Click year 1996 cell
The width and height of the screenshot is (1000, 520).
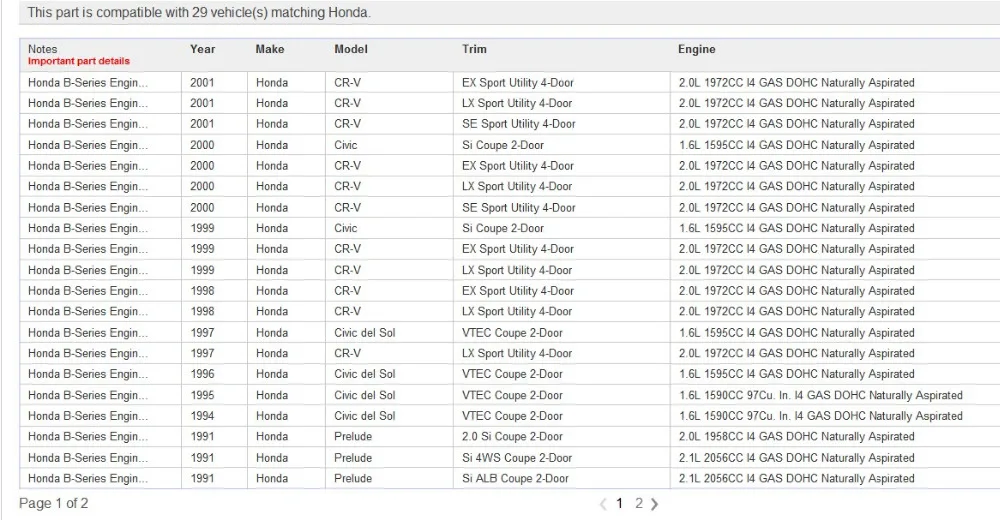tap(202, 374)
